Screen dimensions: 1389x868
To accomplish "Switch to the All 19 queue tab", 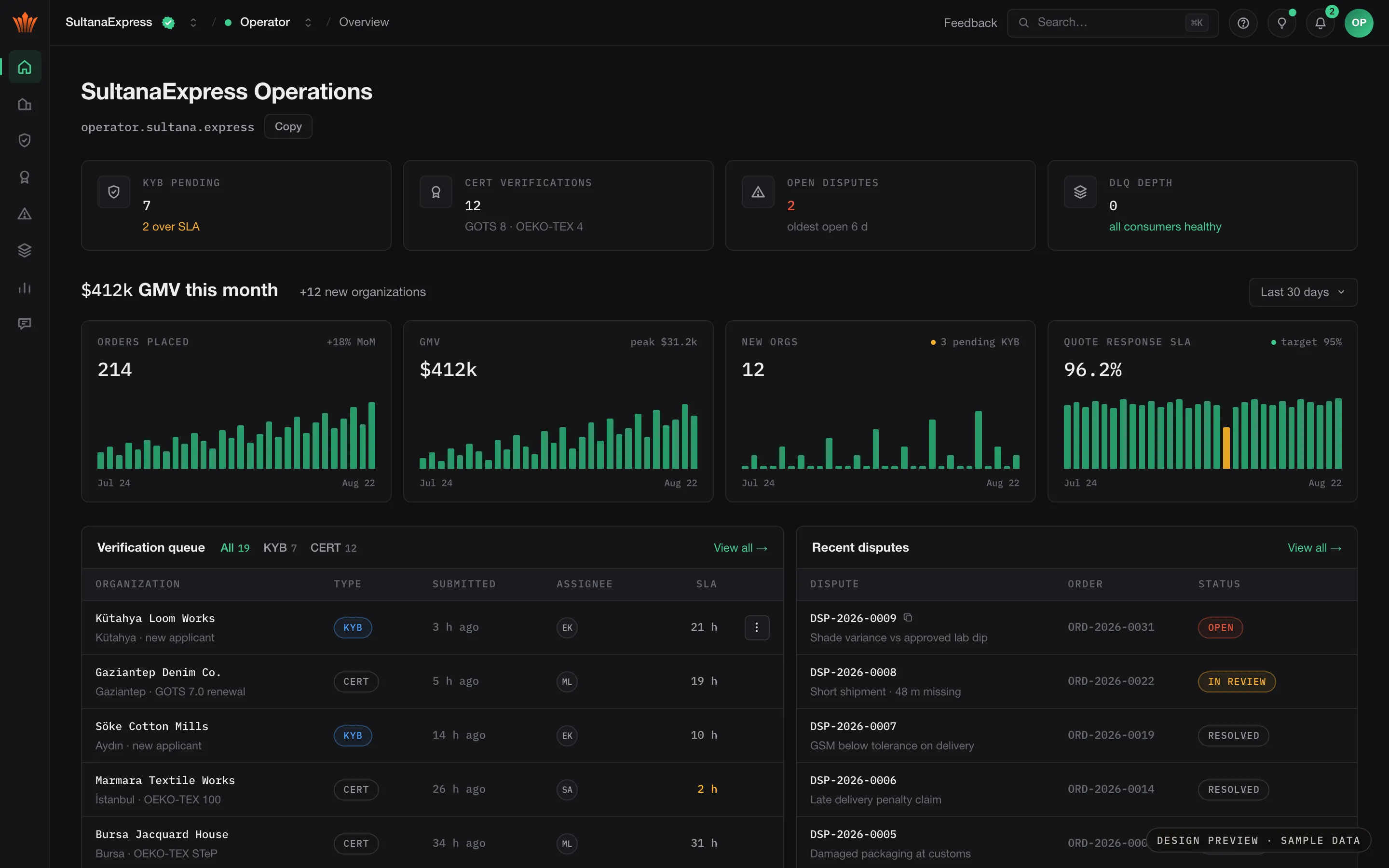I will pos(235,548).
